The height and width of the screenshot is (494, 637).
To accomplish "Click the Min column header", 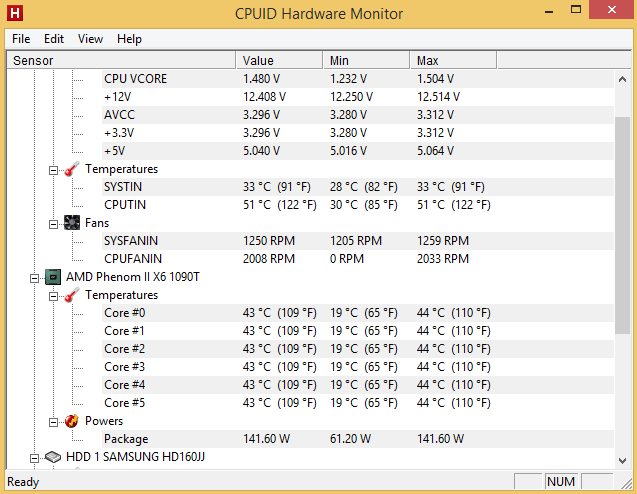I will point(366,61).
